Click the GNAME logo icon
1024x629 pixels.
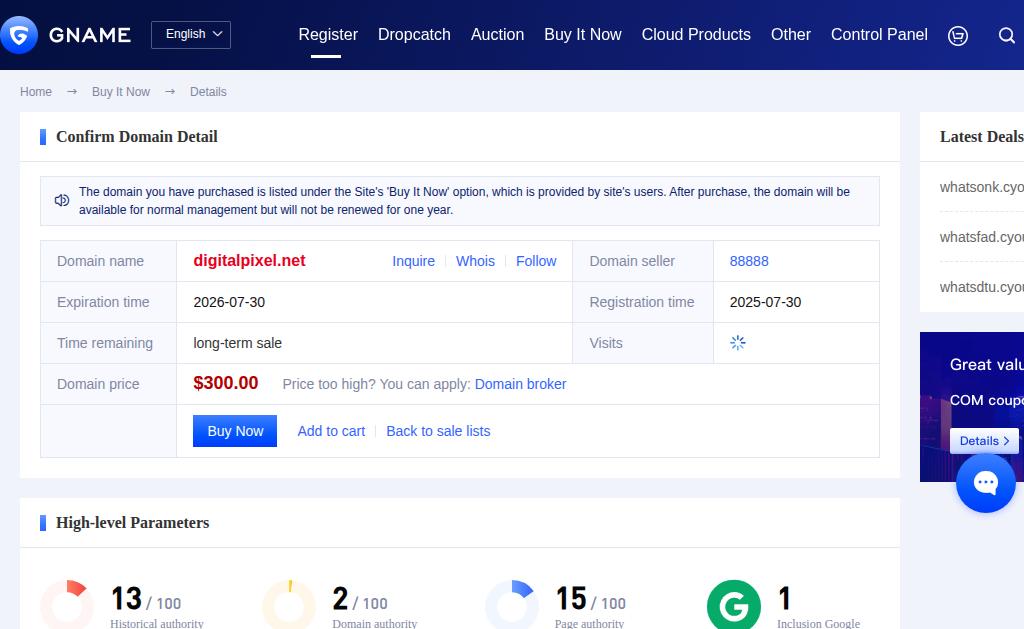click(19, 35)
